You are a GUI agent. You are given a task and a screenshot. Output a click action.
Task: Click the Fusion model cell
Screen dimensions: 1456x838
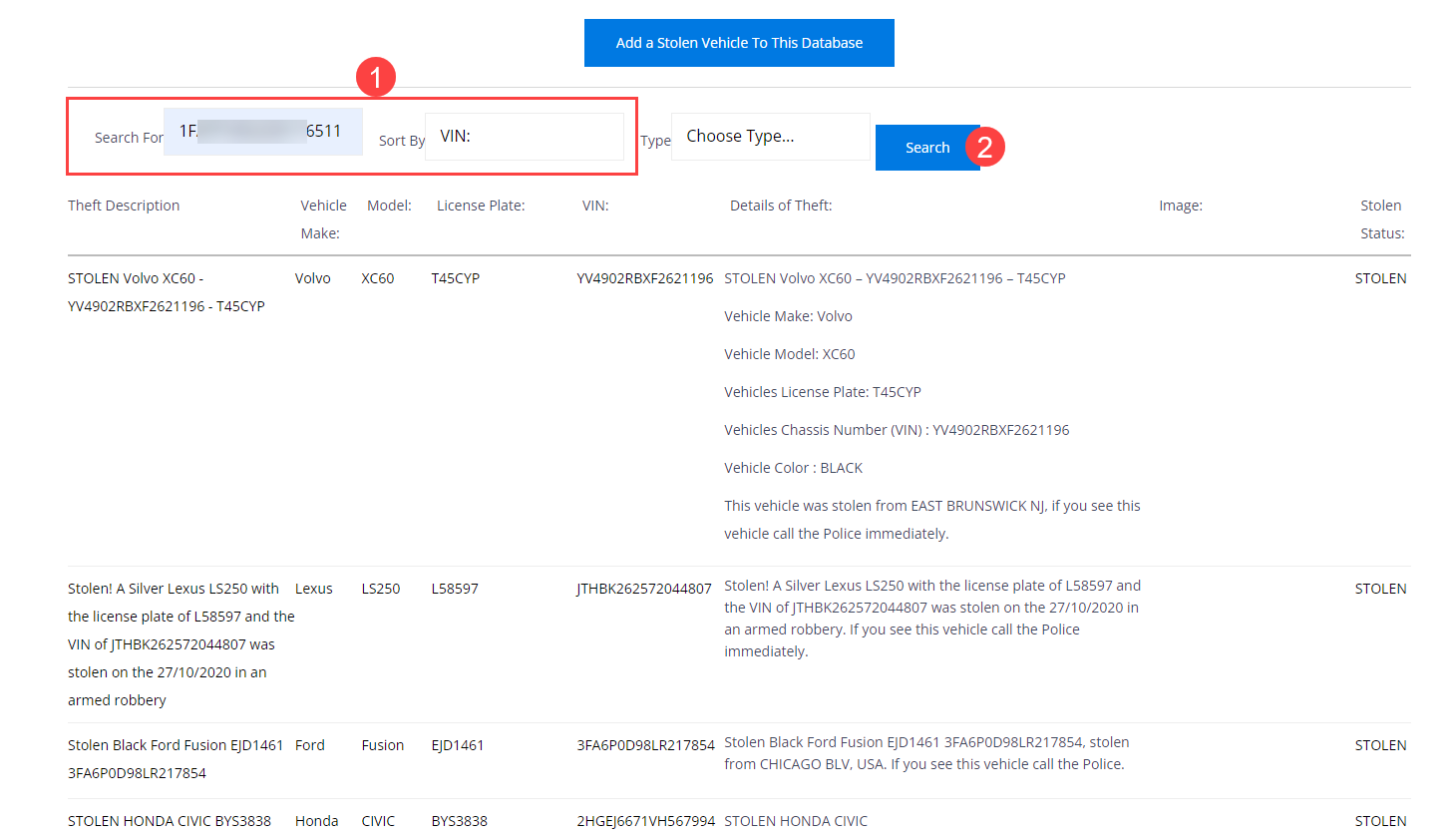(x=383, y=745)
